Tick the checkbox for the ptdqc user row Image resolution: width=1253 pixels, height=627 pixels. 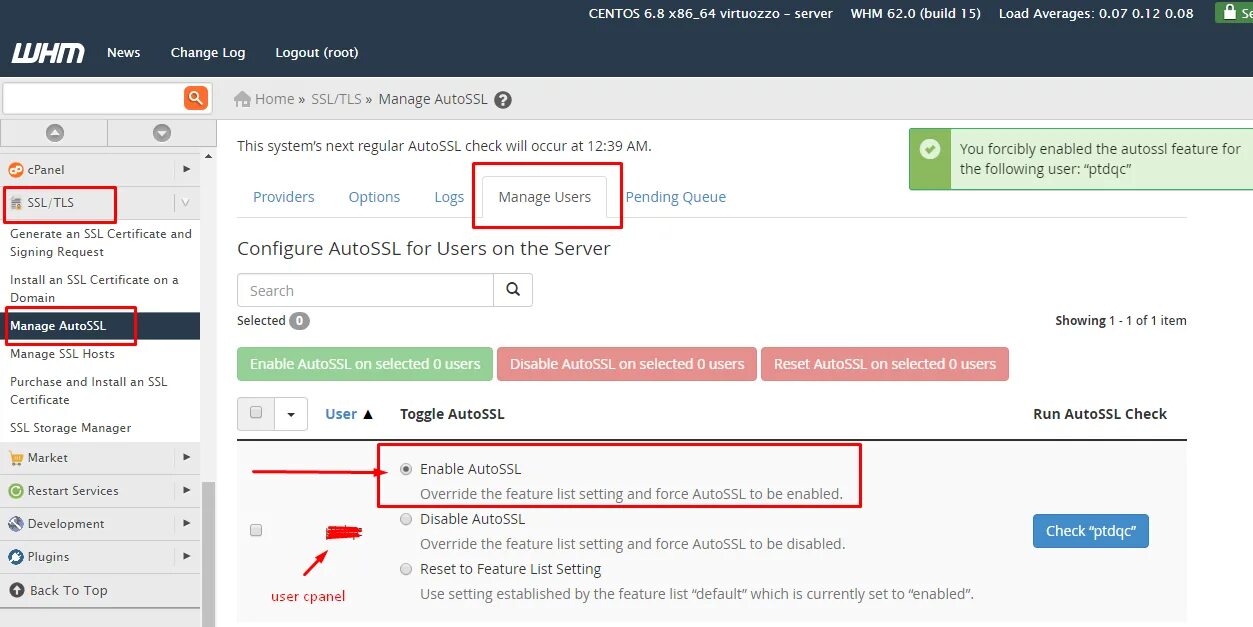tap(256, 530)
